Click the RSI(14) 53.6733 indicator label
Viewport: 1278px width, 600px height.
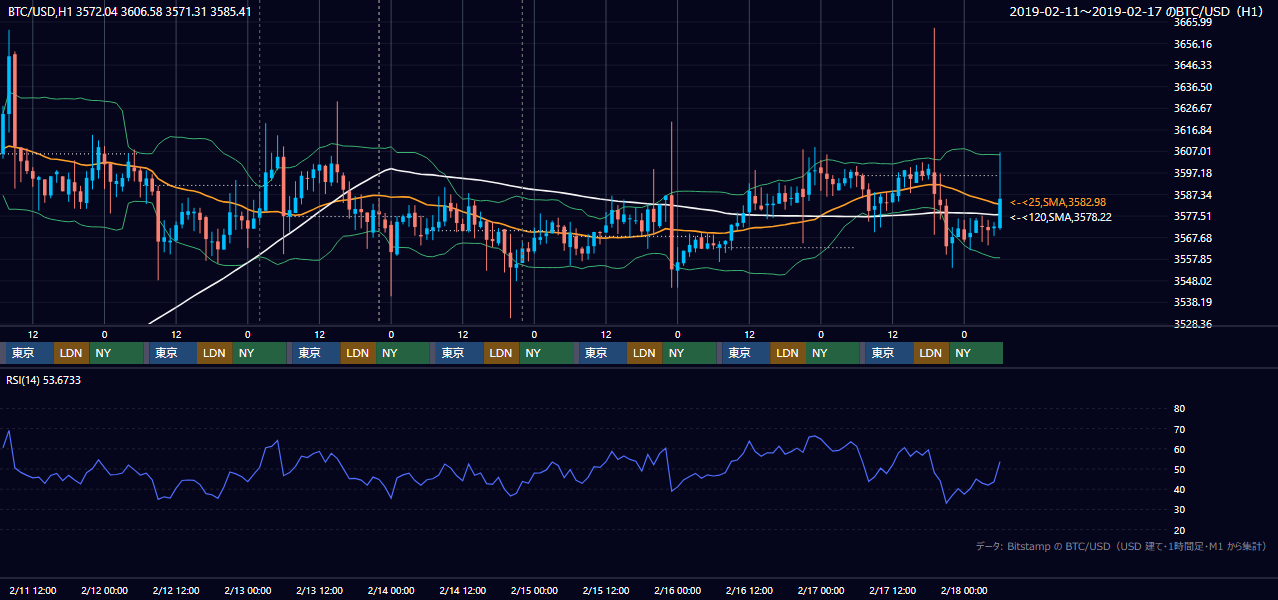pos(44,380)
